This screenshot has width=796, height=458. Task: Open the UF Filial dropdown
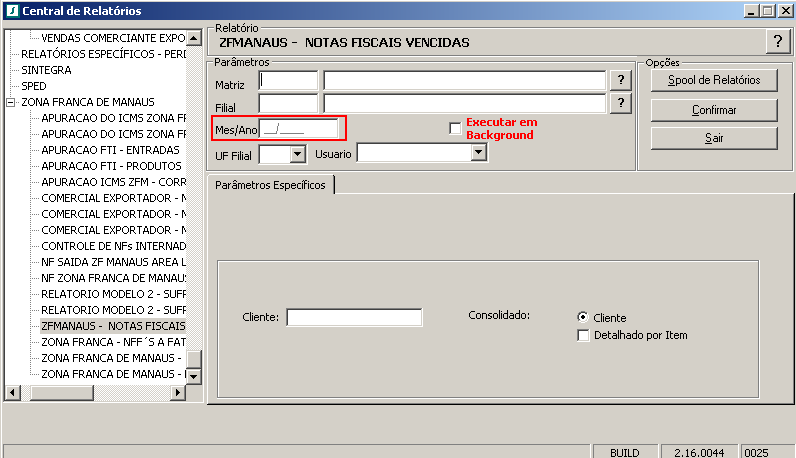click(297, 154)
